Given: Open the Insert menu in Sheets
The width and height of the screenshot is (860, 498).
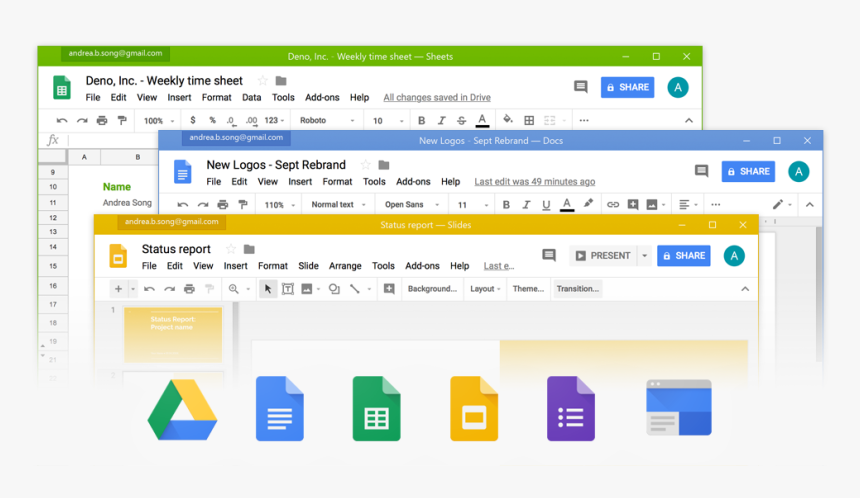Looking at the screenshot, I should pyautogui.click(x=179, y=98).
